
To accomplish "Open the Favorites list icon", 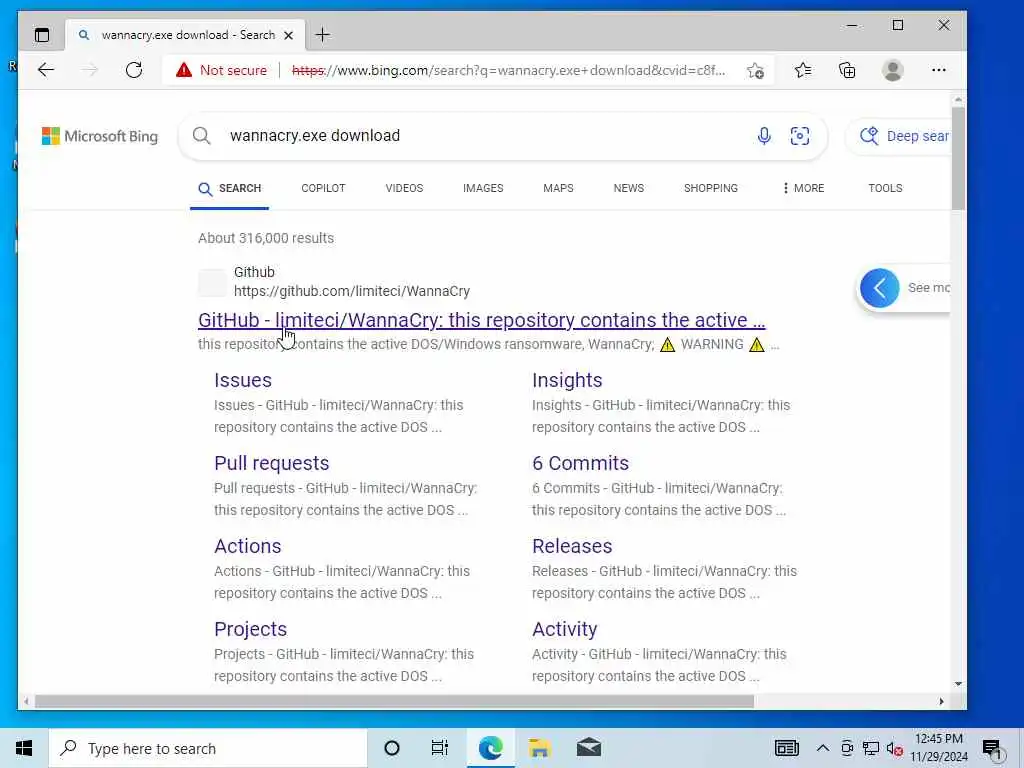I will (x=803, y=70).
